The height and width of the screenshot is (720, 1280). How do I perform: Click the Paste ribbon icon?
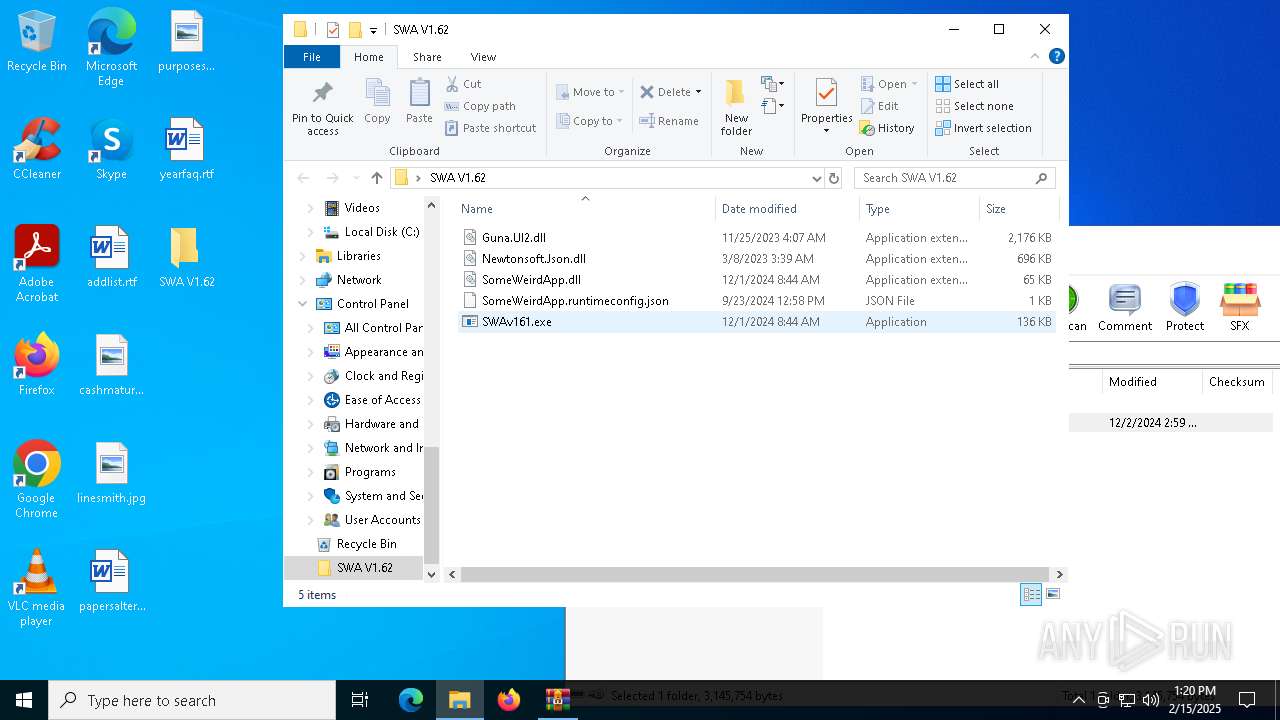[419, 102]
